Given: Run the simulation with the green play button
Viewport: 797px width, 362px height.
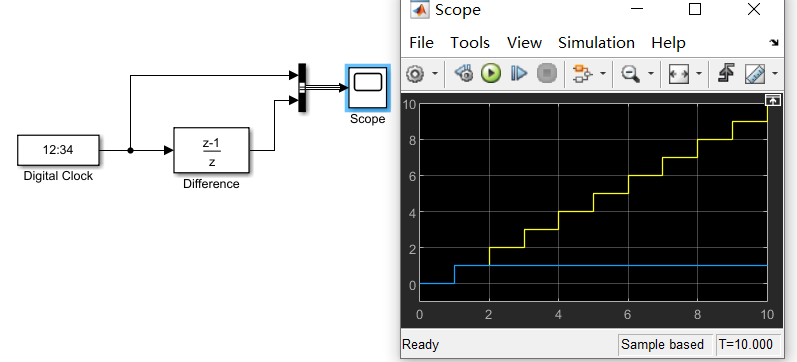Looking at the screenshot, I should click(x=491, y=74).
